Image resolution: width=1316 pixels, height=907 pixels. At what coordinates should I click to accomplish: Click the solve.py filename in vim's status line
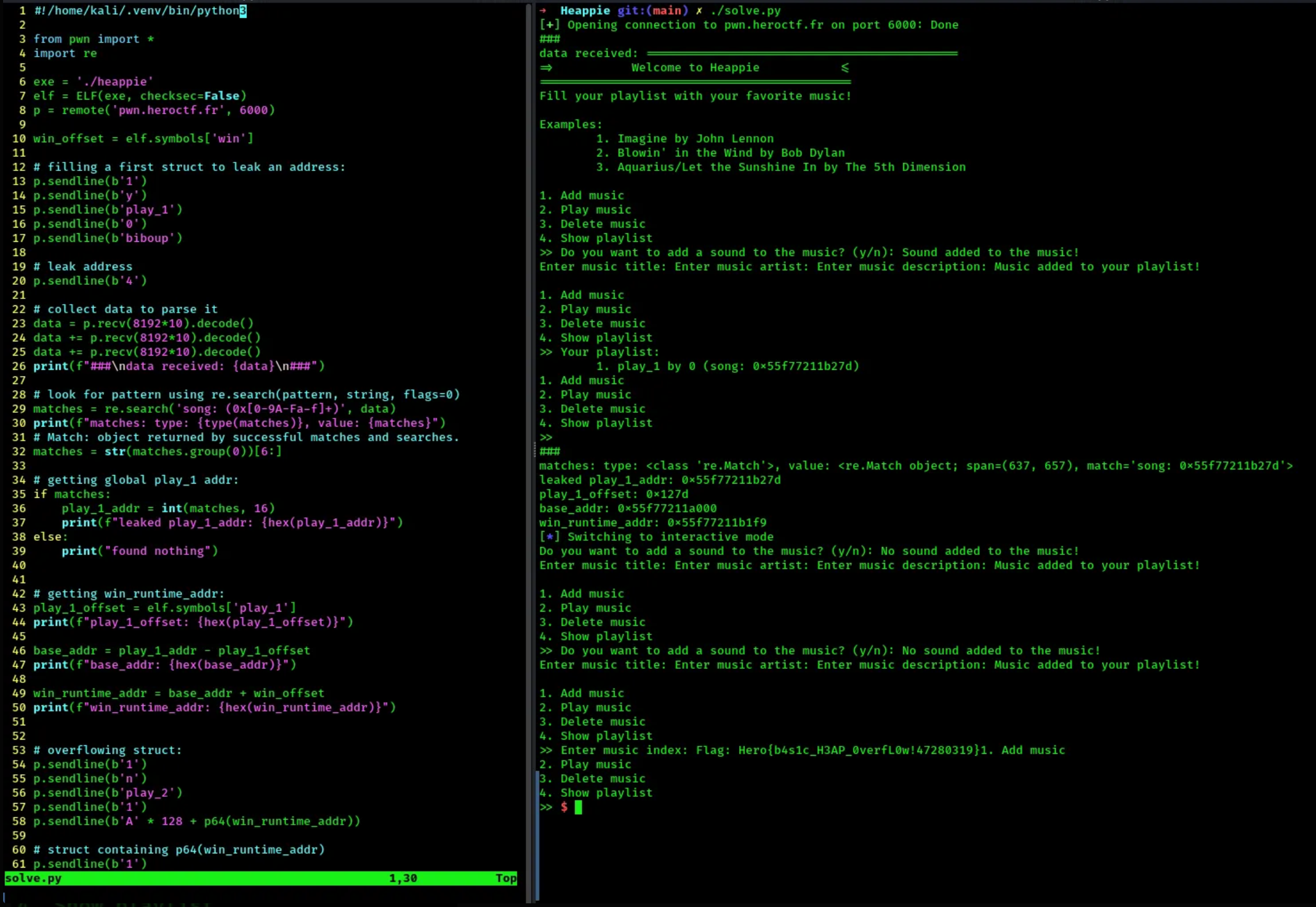(33, 878)
